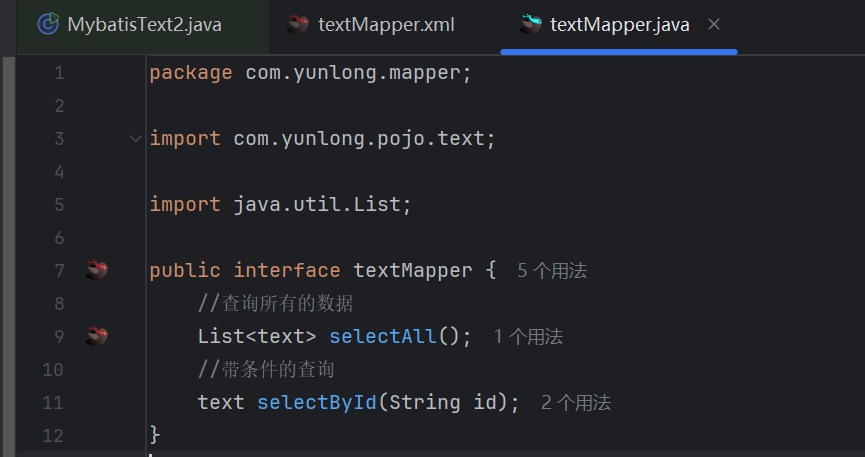Open the 2 usages hint for selectById
The height and width of the screenshot is (457, 865).
coord(576,403)
